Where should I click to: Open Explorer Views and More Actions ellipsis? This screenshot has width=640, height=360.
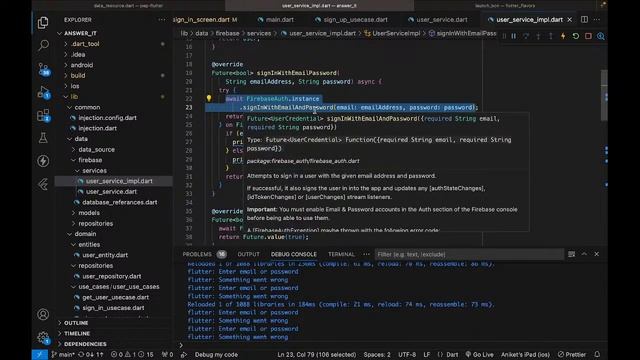(162, 20)
